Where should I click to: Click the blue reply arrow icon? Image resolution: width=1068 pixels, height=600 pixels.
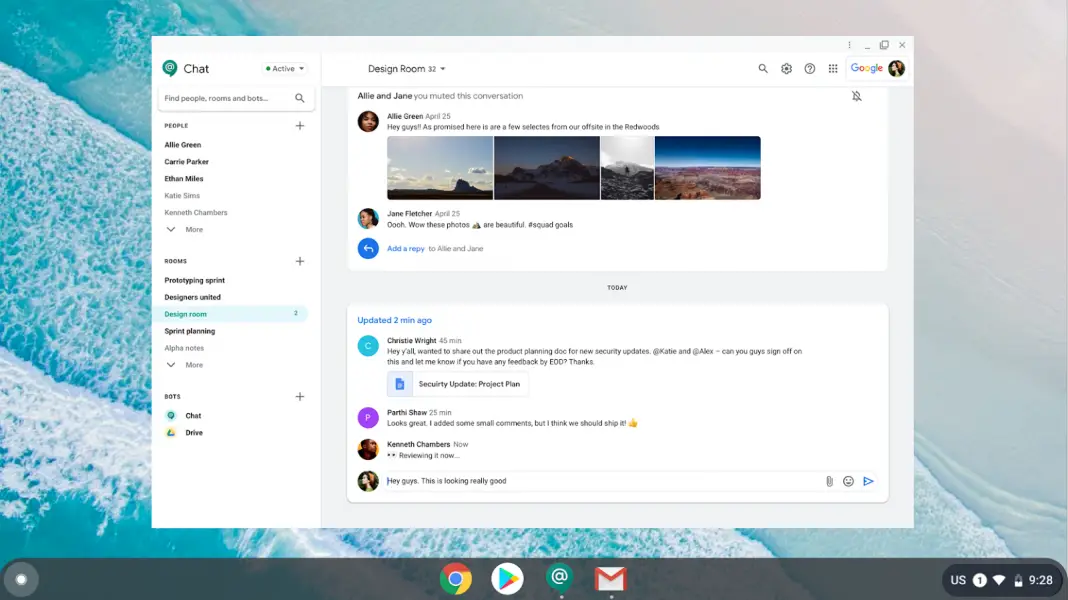pos(368,248)
